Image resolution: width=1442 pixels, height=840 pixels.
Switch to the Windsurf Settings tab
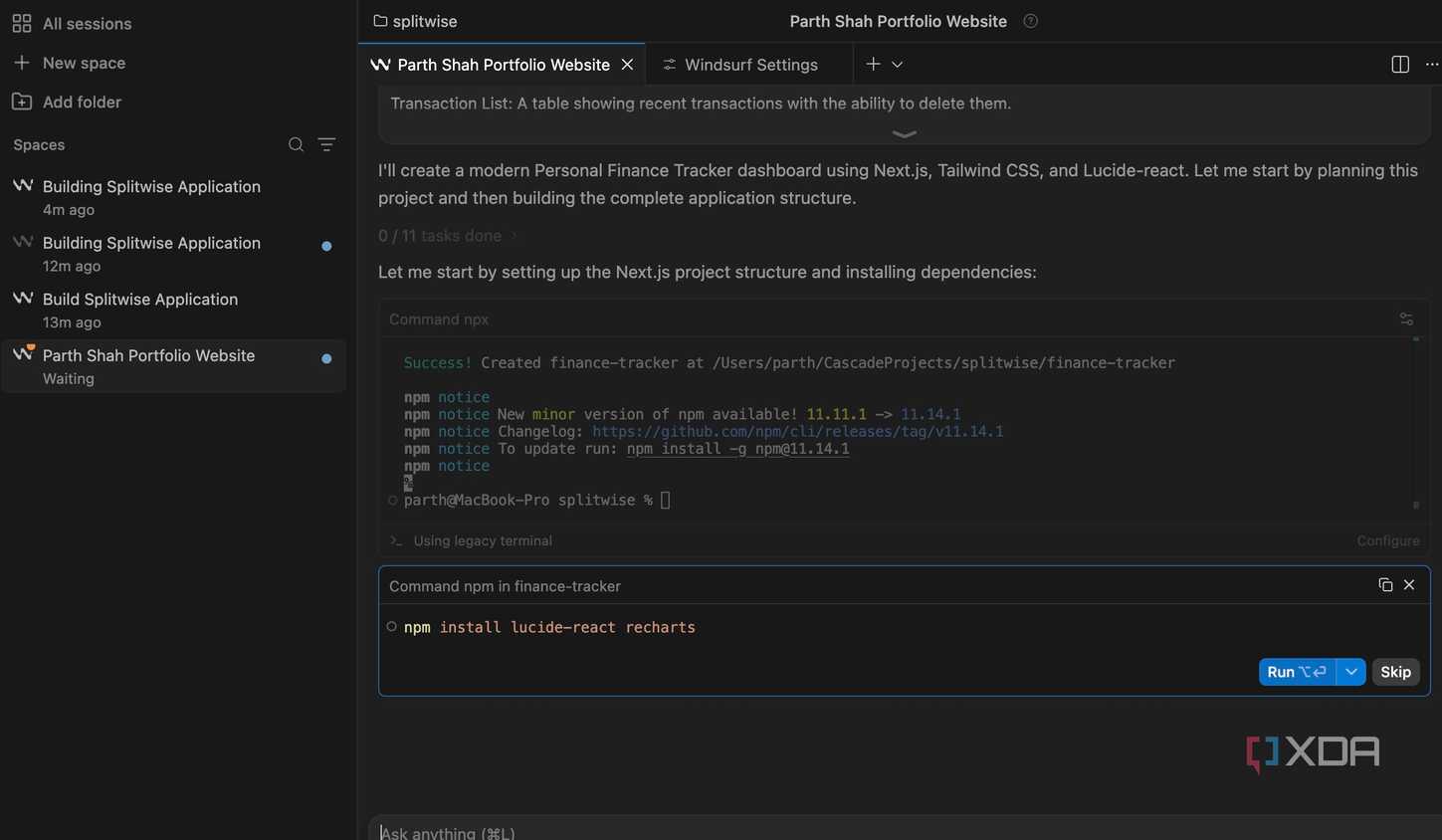[x=749, y=65]
